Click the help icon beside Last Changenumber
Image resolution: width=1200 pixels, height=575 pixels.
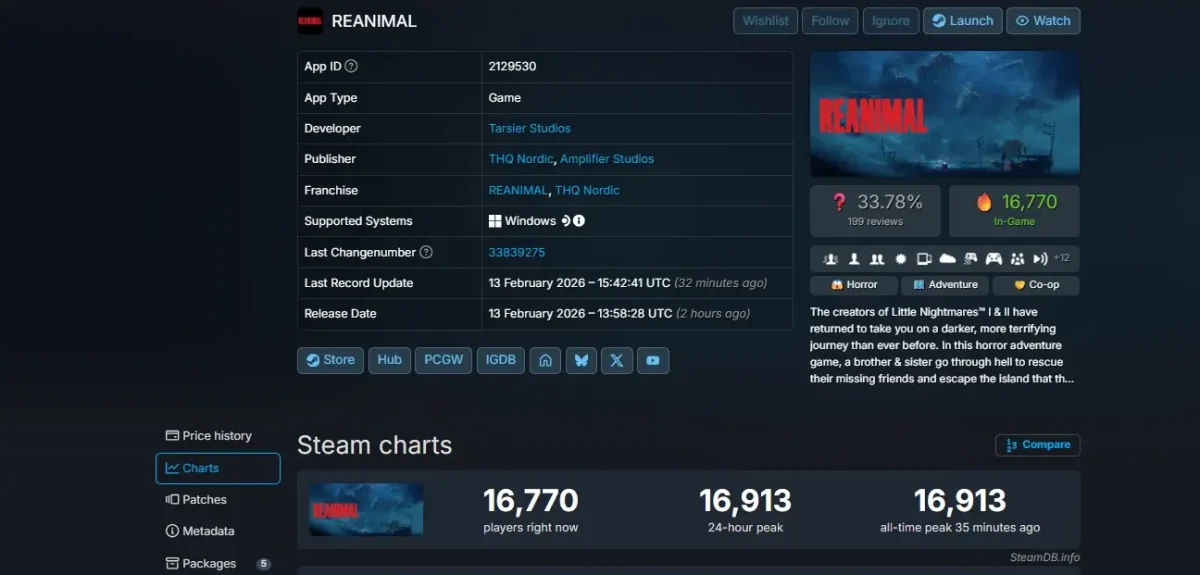(x=426, y=253)
